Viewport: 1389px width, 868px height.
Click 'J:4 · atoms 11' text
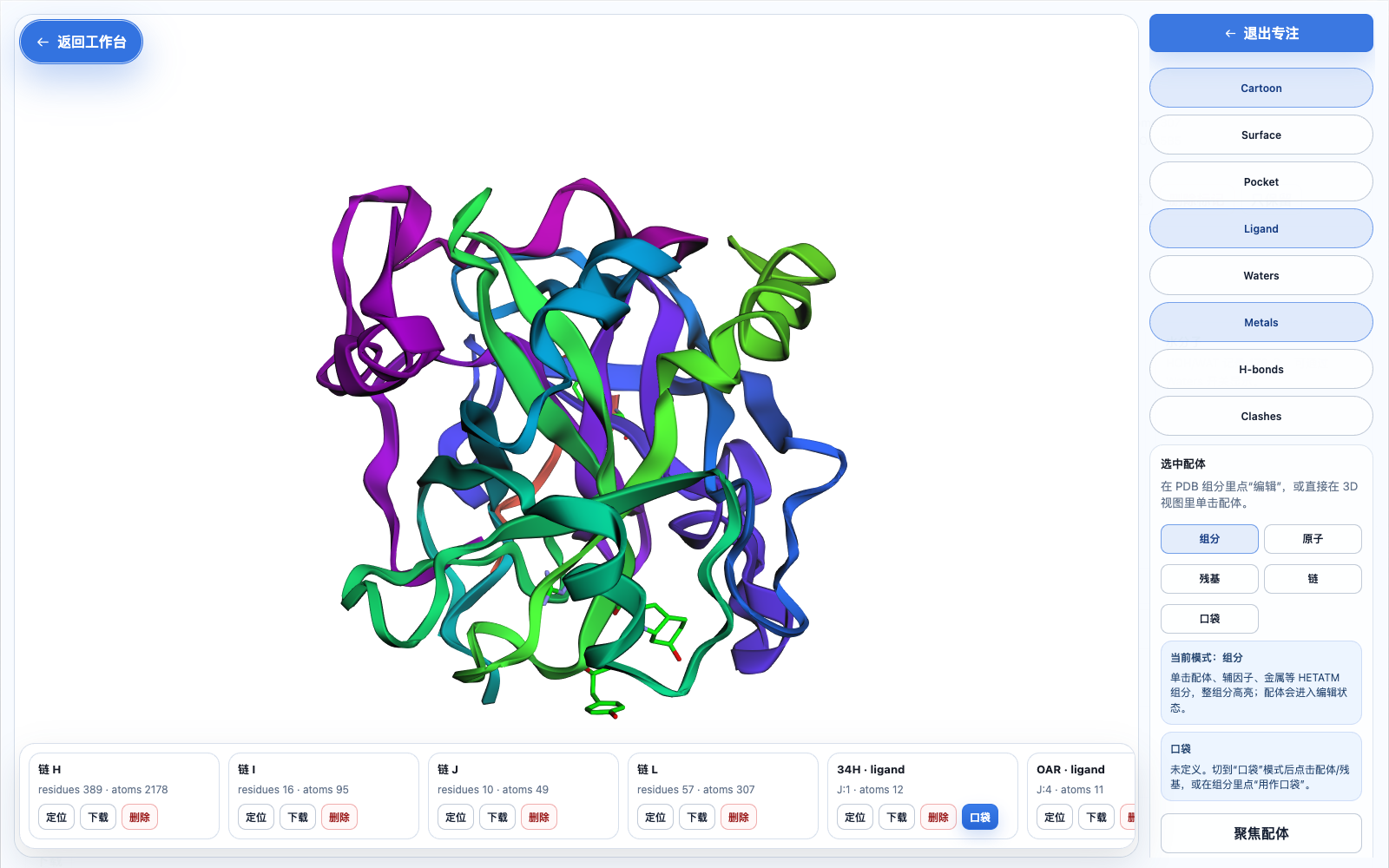[x=1070, y=789]
